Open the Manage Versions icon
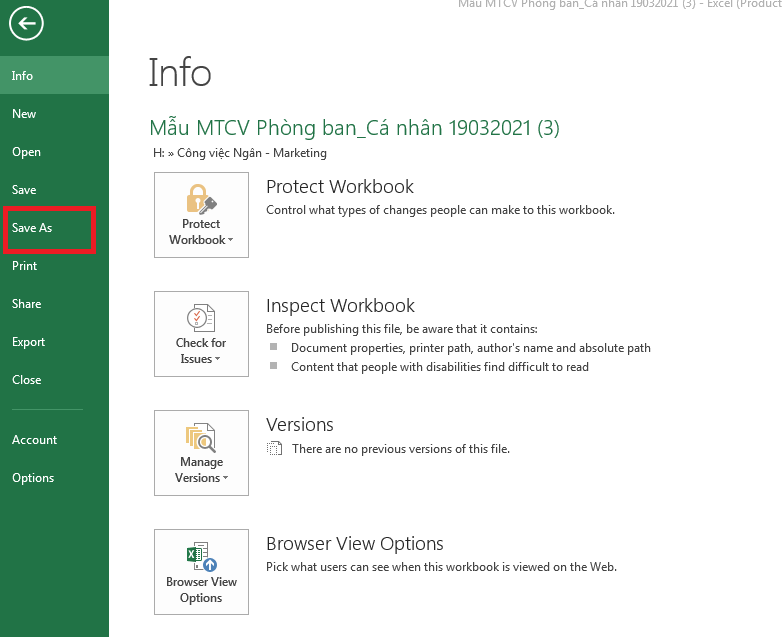The image size is (784, 637). [201, 437]
